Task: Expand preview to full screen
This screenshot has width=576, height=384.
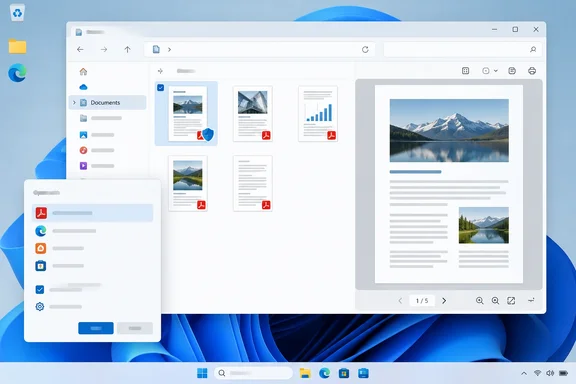Action: pos(511,301)
